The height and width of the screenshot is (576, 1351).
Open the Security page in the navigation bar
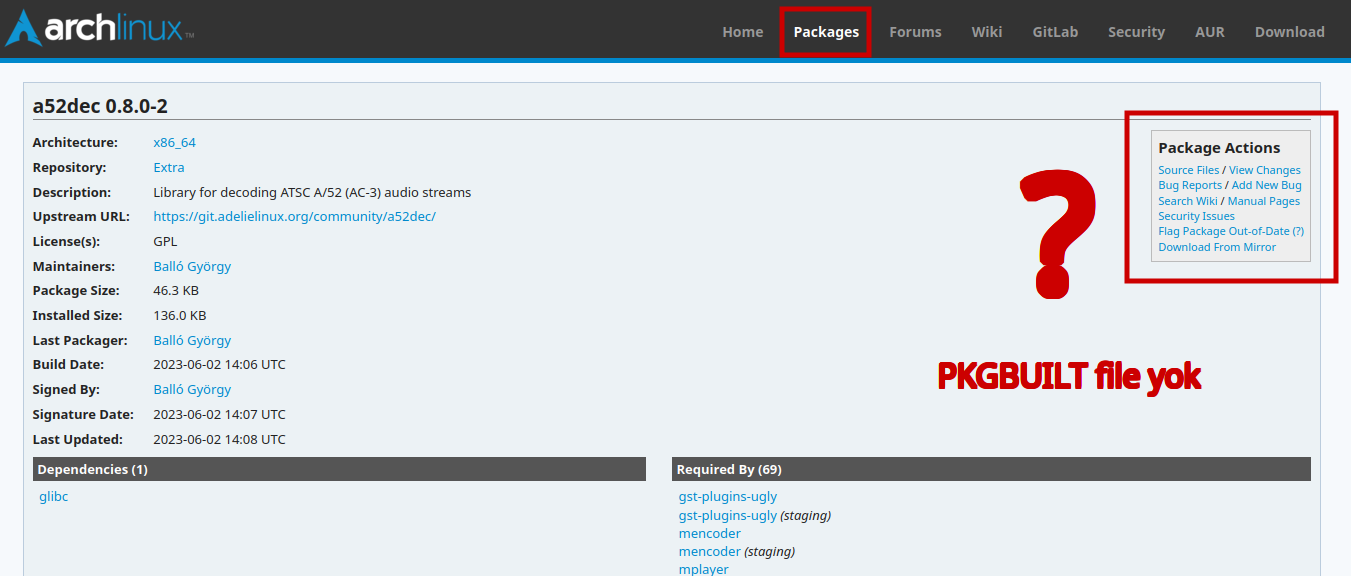click(1136, 32)
